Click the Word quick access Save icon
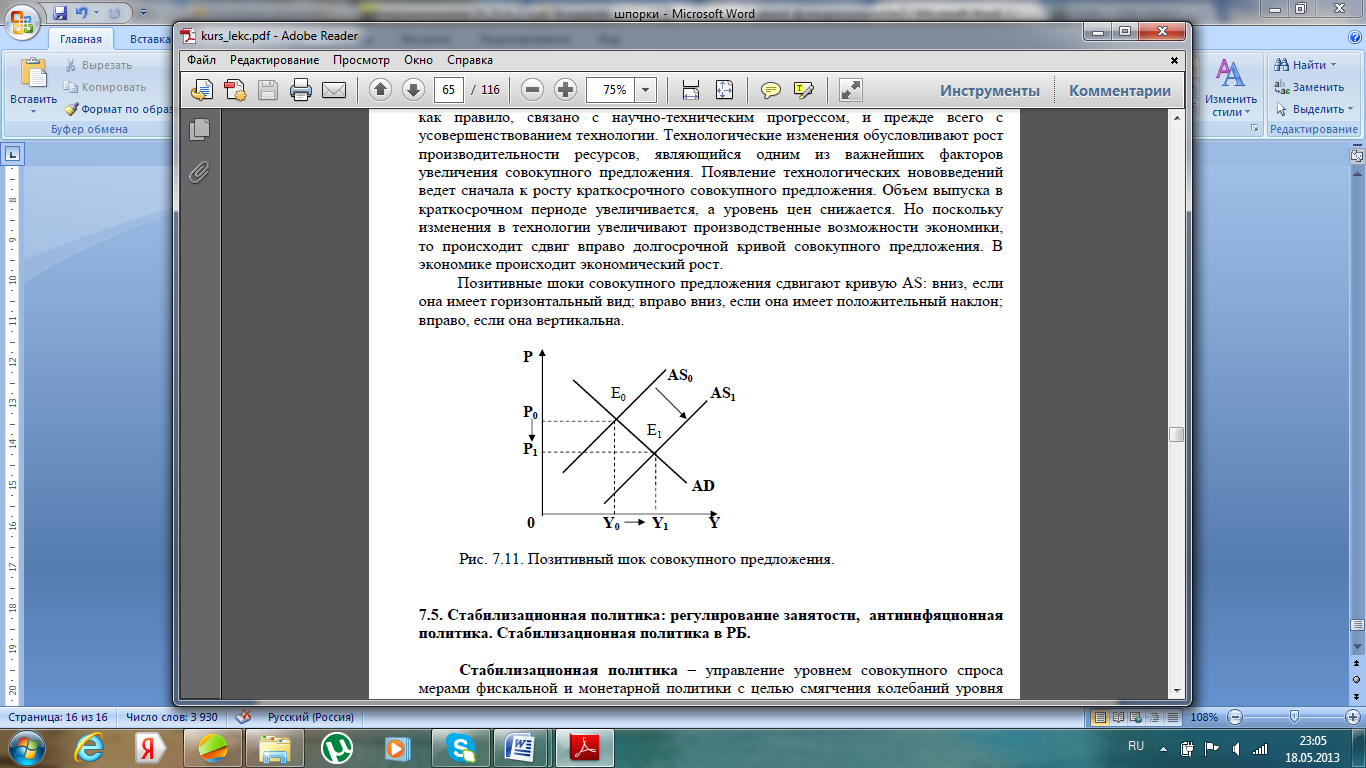The height and width of the screenshot is (768, 1366). pyautogui.click(x=59, y=13)
